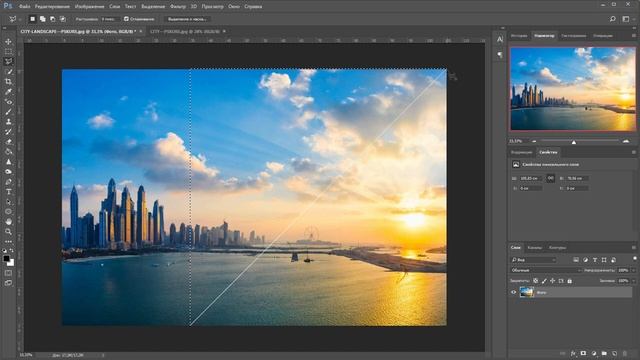Click the New Selection mode icon
Screen dimensions: 640x360
tap(32, 19)
